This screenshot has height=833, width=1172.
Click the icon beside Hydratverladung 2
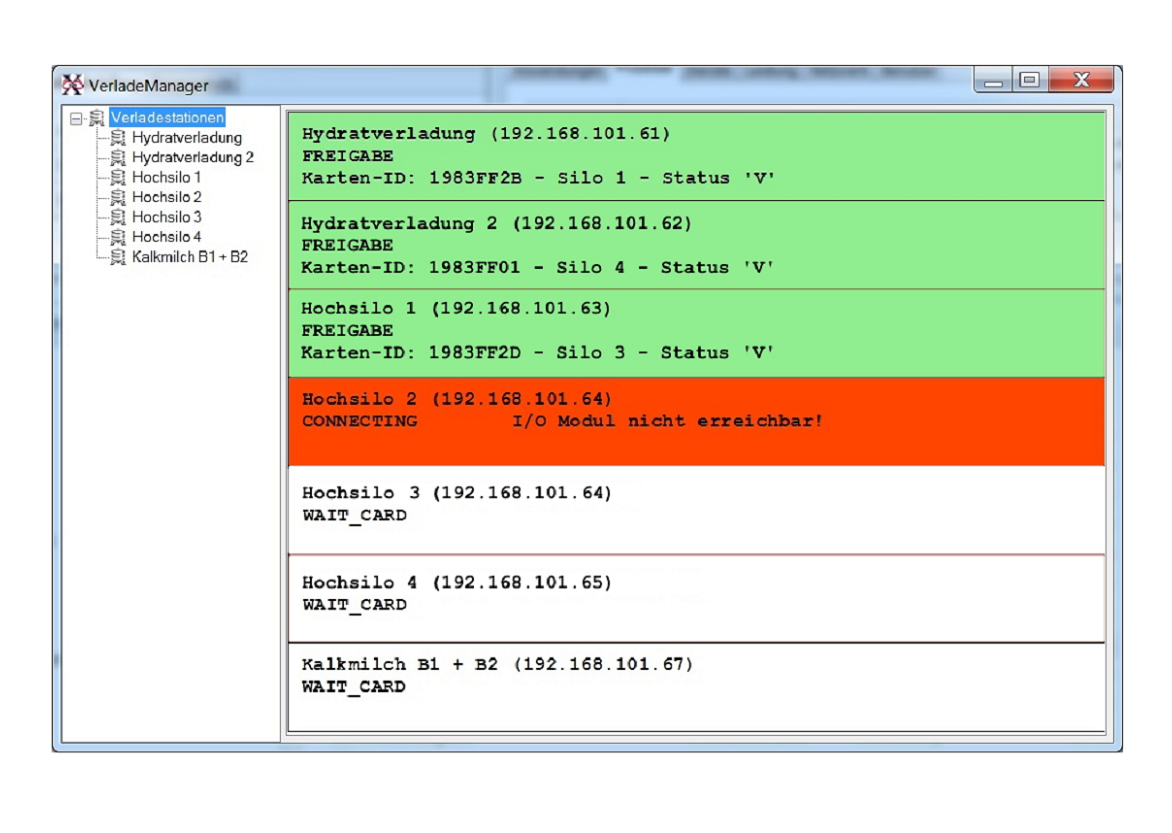click(x=118, y=158)
